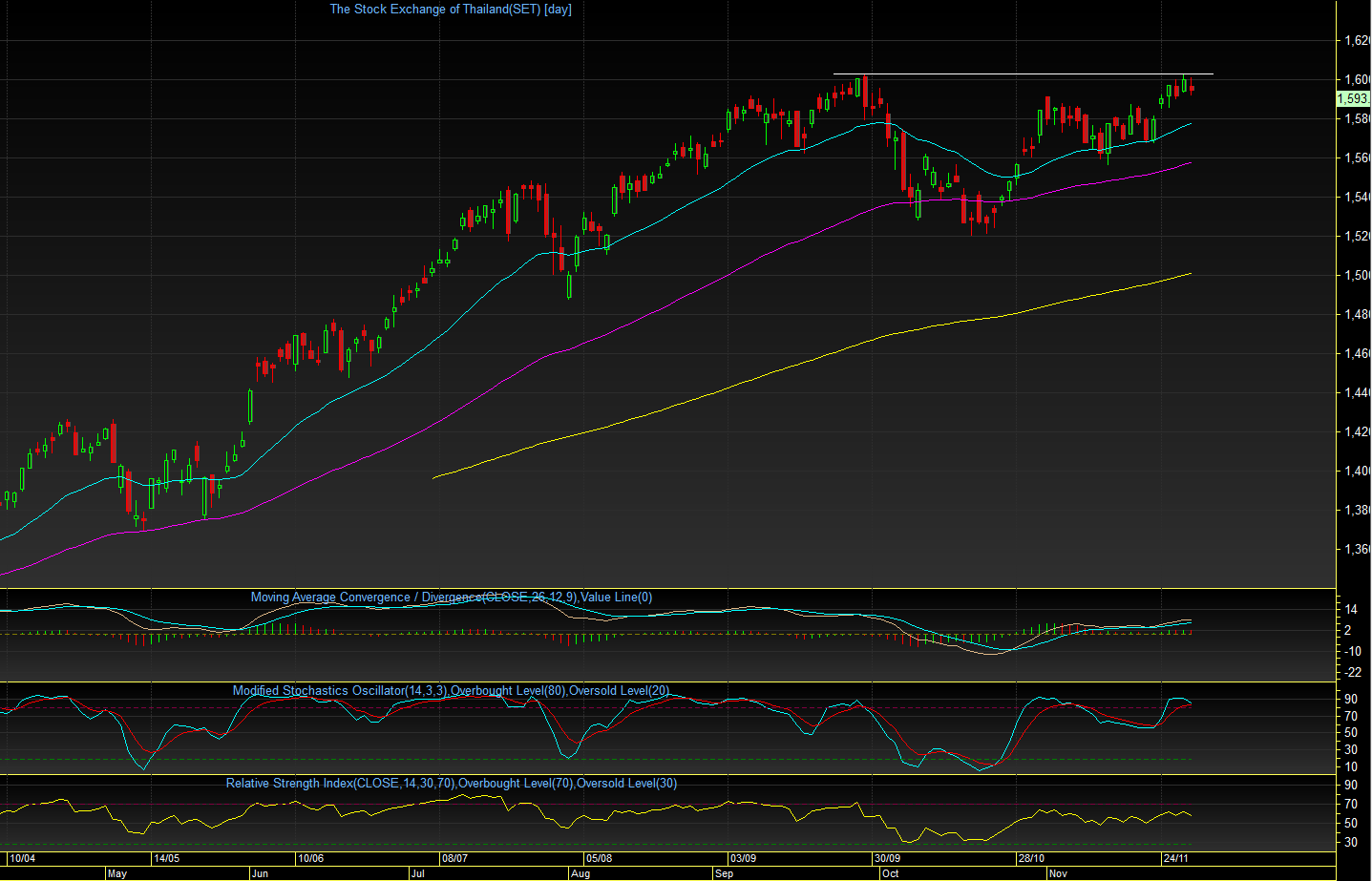This screenshot has height=881, width=1372.
Task: Select the Jun month label
Action: tap(260, 873)
